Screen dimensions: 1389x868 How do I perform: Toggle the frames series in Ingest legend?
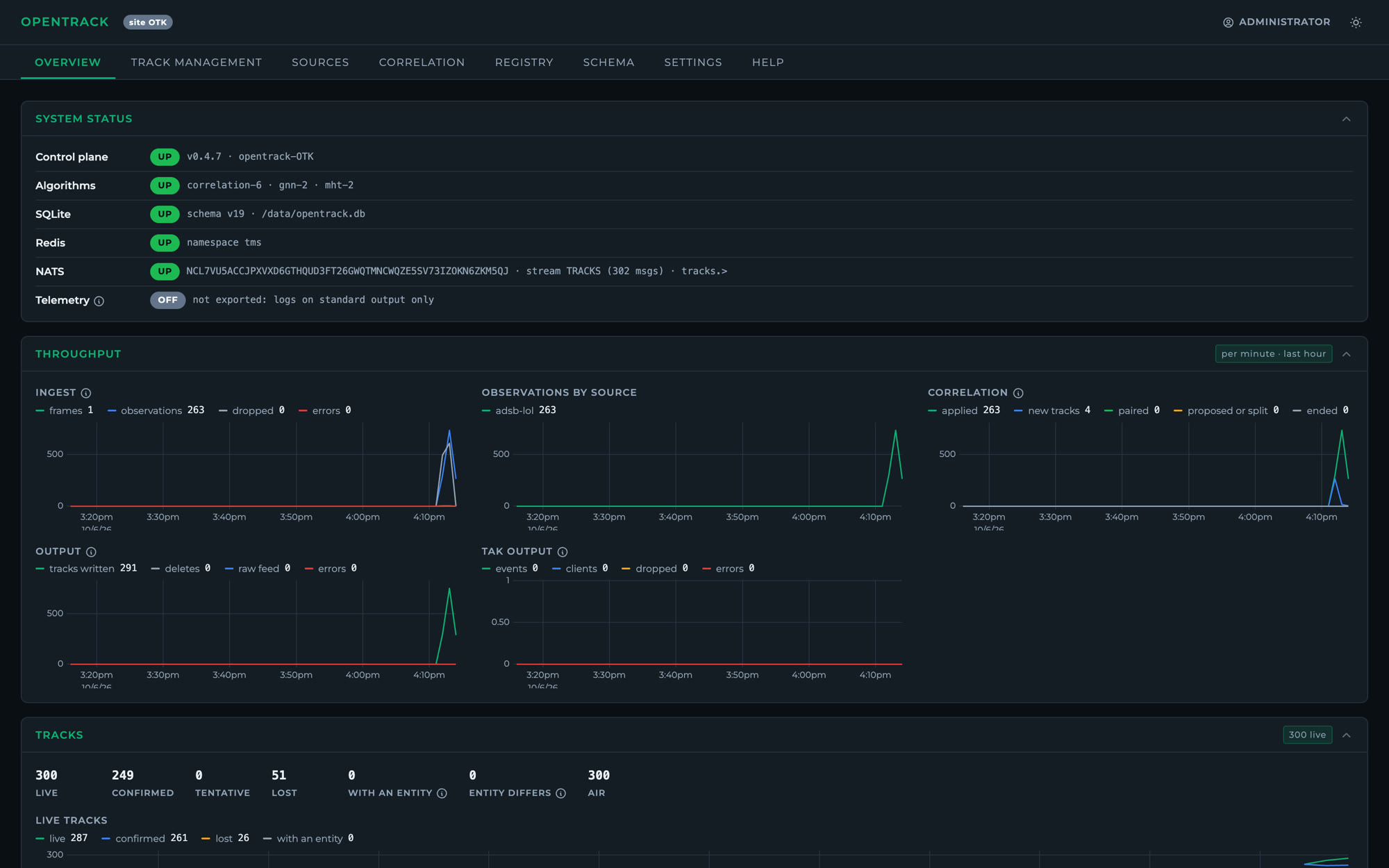tap(65, 410)
